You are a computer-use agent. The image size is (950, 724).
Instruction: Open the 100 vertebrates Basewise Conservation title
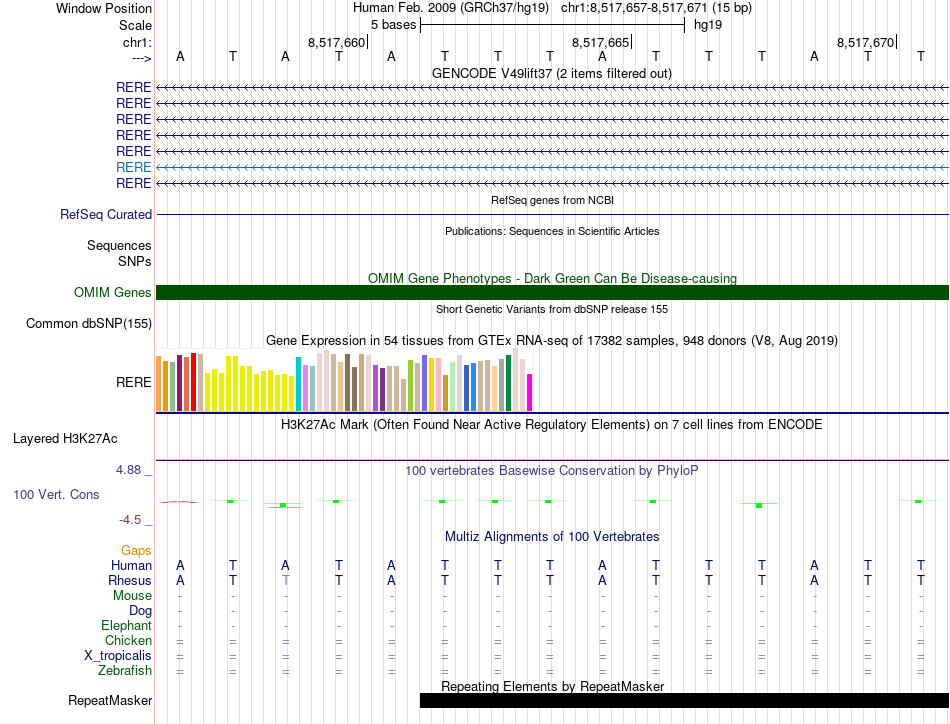coord(552,470)
